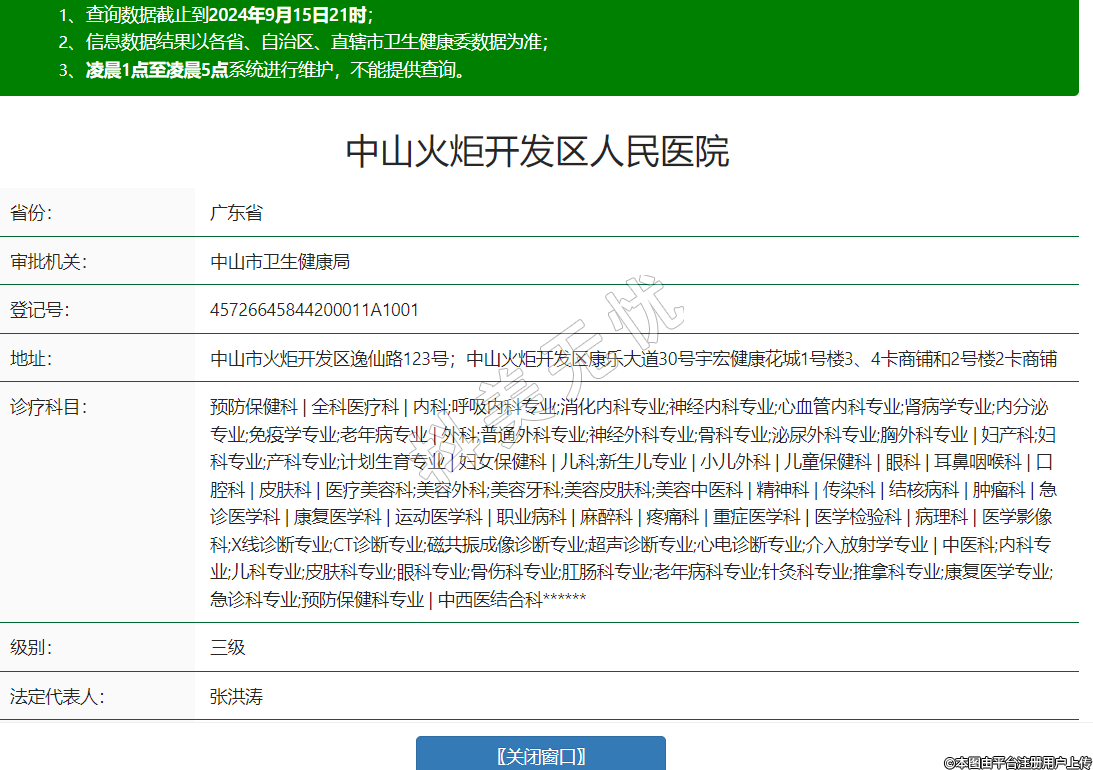Click the 广东省 province value

236,213
